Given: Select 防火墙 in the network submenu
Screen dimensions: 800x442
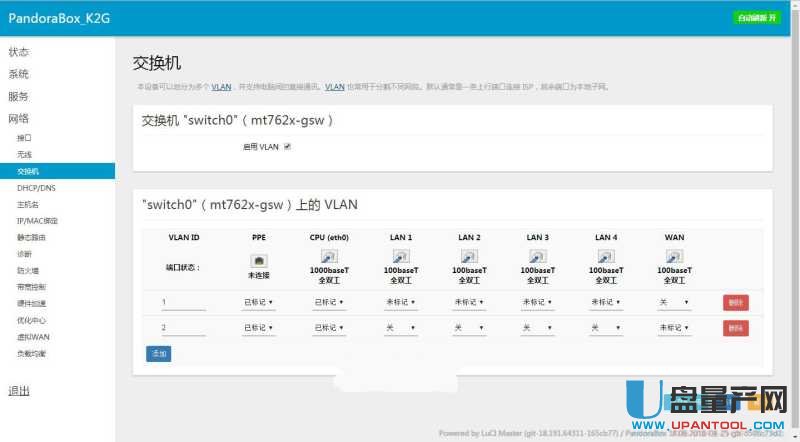Looking at the screenshot, I should 28,270.
